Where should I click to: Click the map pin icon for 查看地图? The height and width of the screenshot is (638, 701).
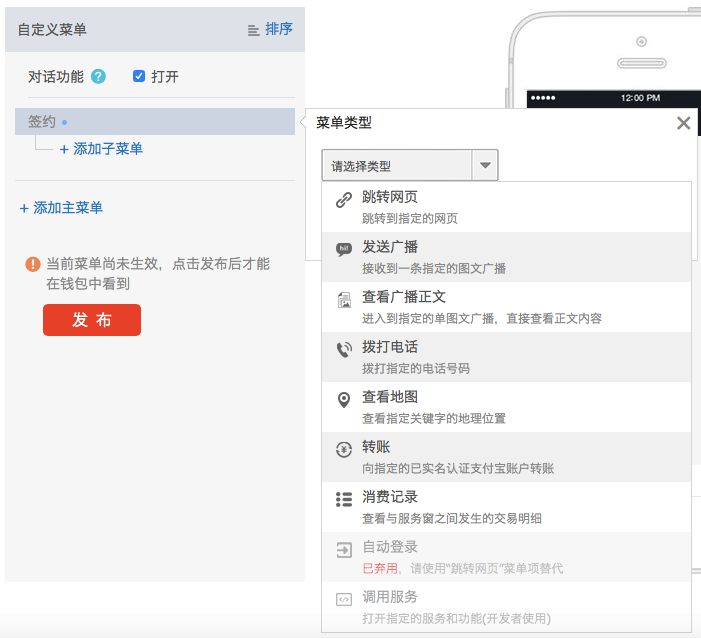(x=344, y=400)
